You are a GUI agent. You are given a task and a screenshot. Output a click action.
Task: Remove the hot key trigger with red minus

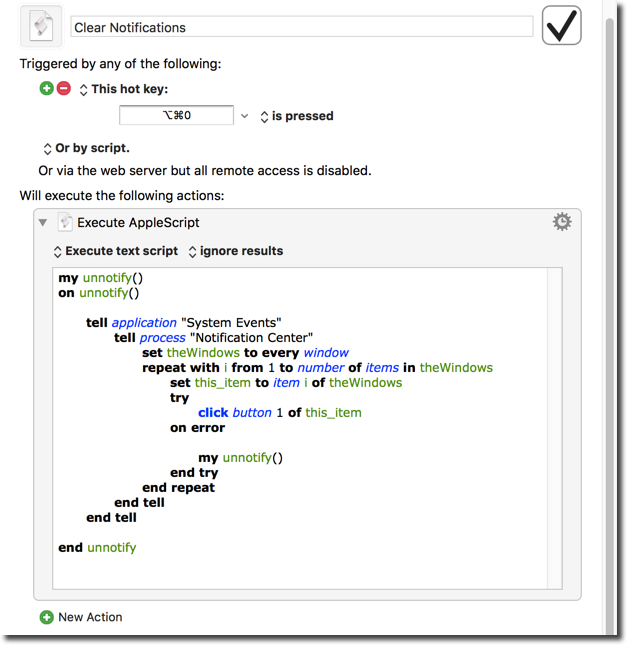click(x=64, y=88)
